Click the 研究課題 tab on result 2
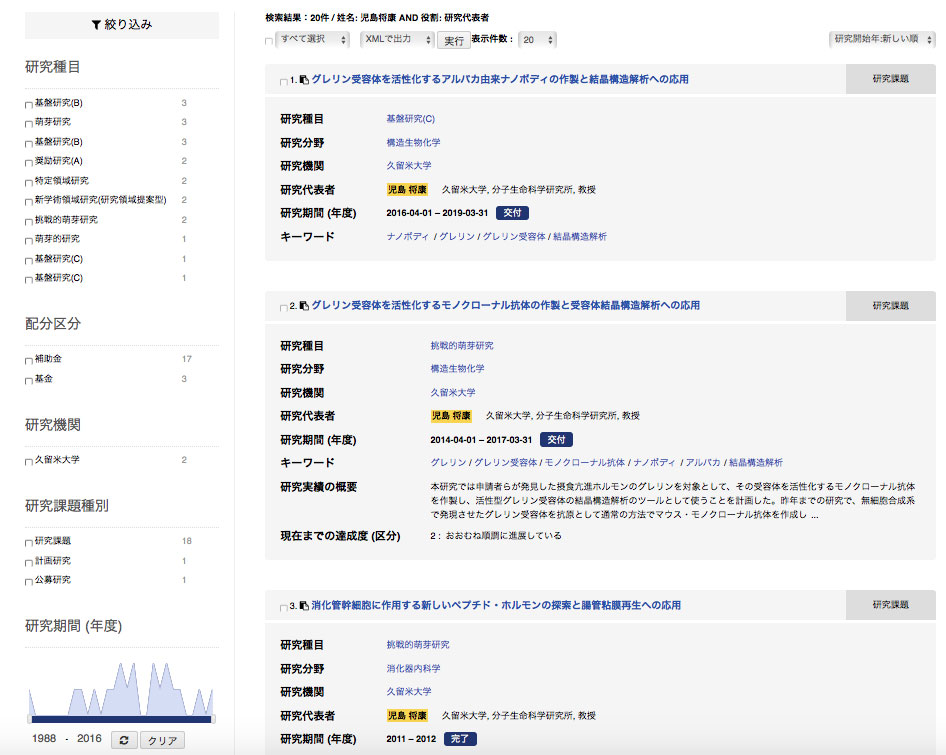The width and height of the screenshot is (946, 755). 890,306
